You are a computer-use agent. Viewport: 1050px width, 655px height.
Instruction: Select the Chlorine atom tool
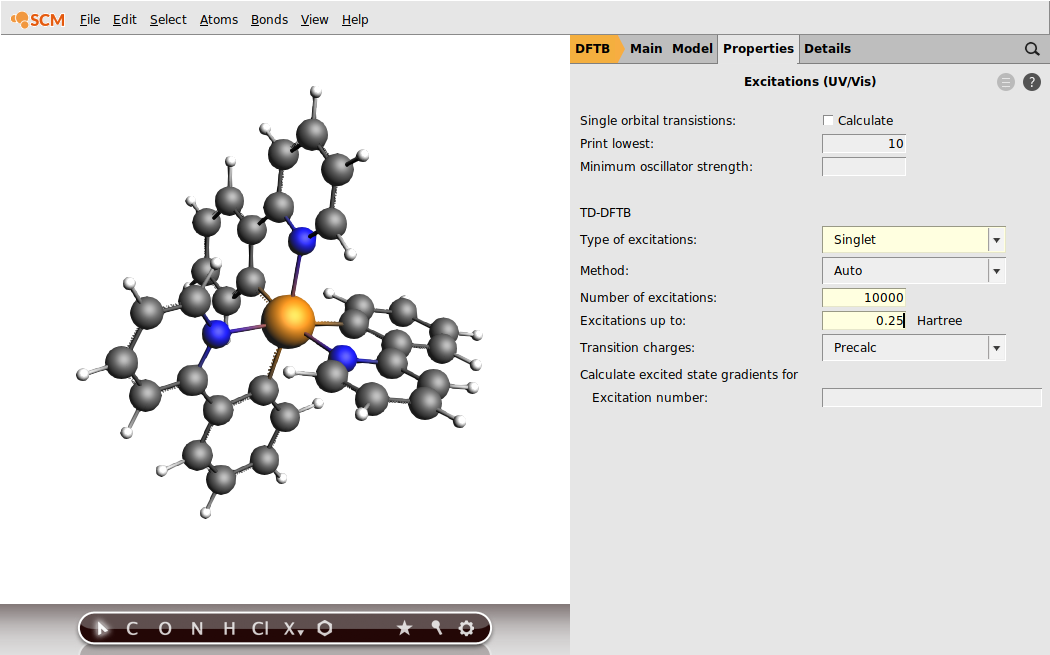coord(258,628)
